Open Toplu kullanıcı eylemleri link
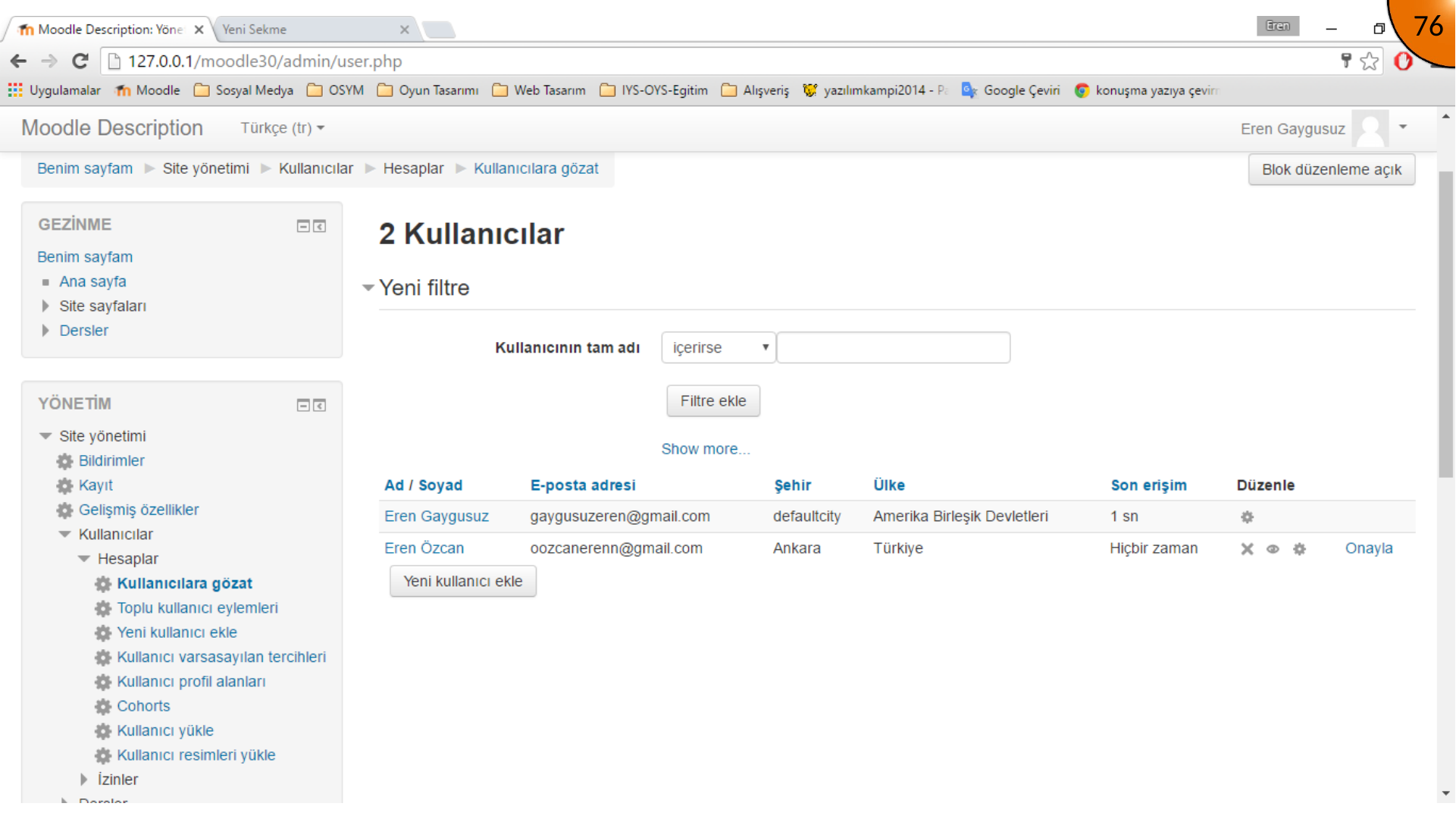The height and width of the screenshot is (819, 1456). (x=197, y=608)
